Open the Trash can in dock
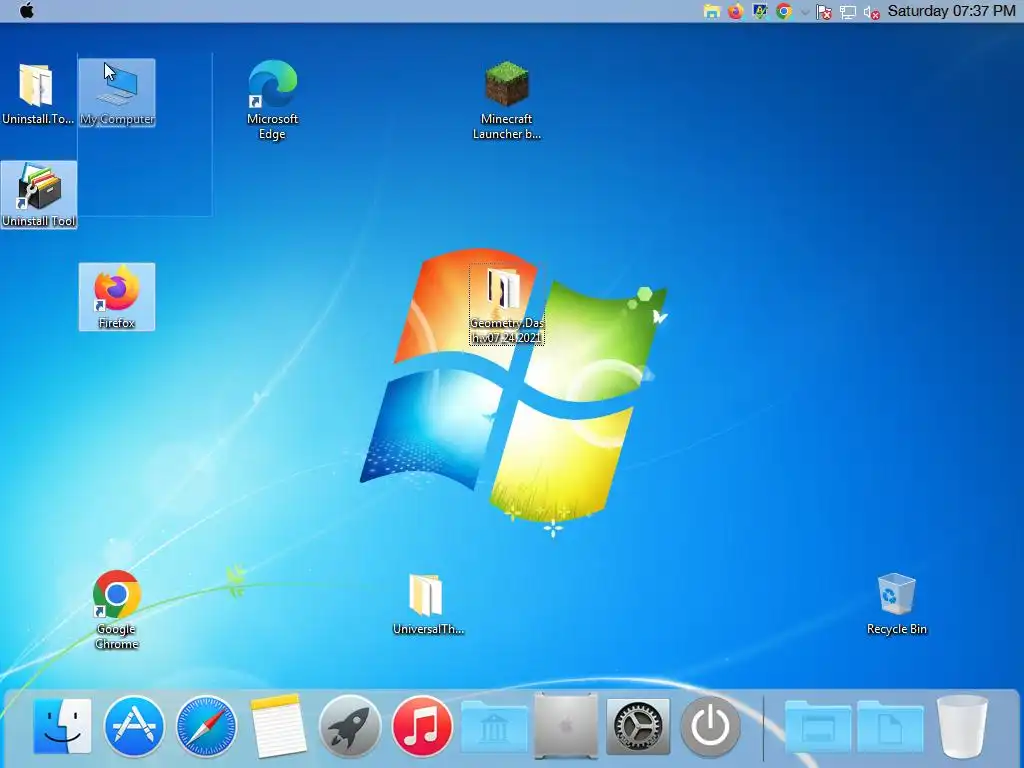Viewport: 1024px width, 768px height. point(962,726)
